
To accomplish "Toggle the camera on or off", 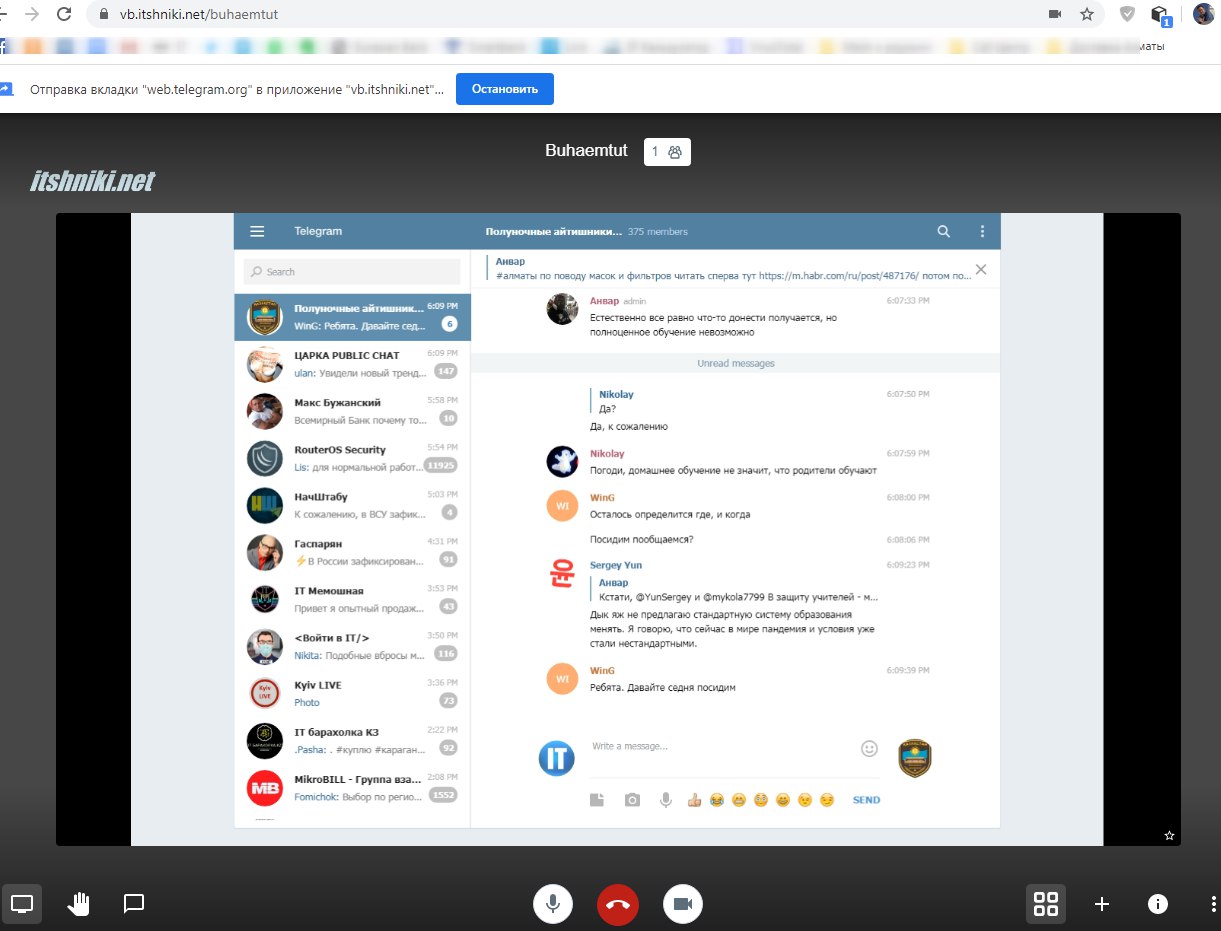I will point(683,904).
